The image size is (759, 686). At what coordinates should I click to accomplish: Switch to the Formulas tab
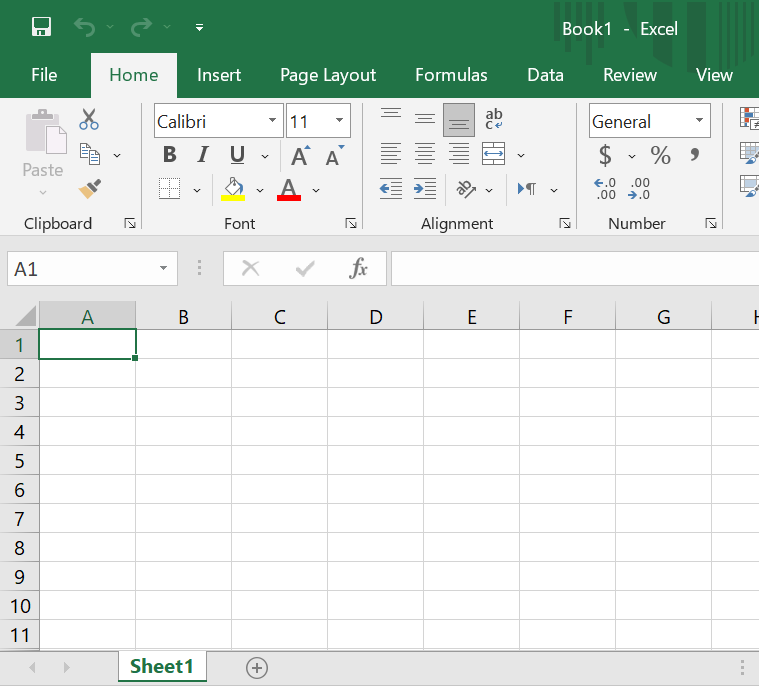pyautogui.click(x=451, y=75)
